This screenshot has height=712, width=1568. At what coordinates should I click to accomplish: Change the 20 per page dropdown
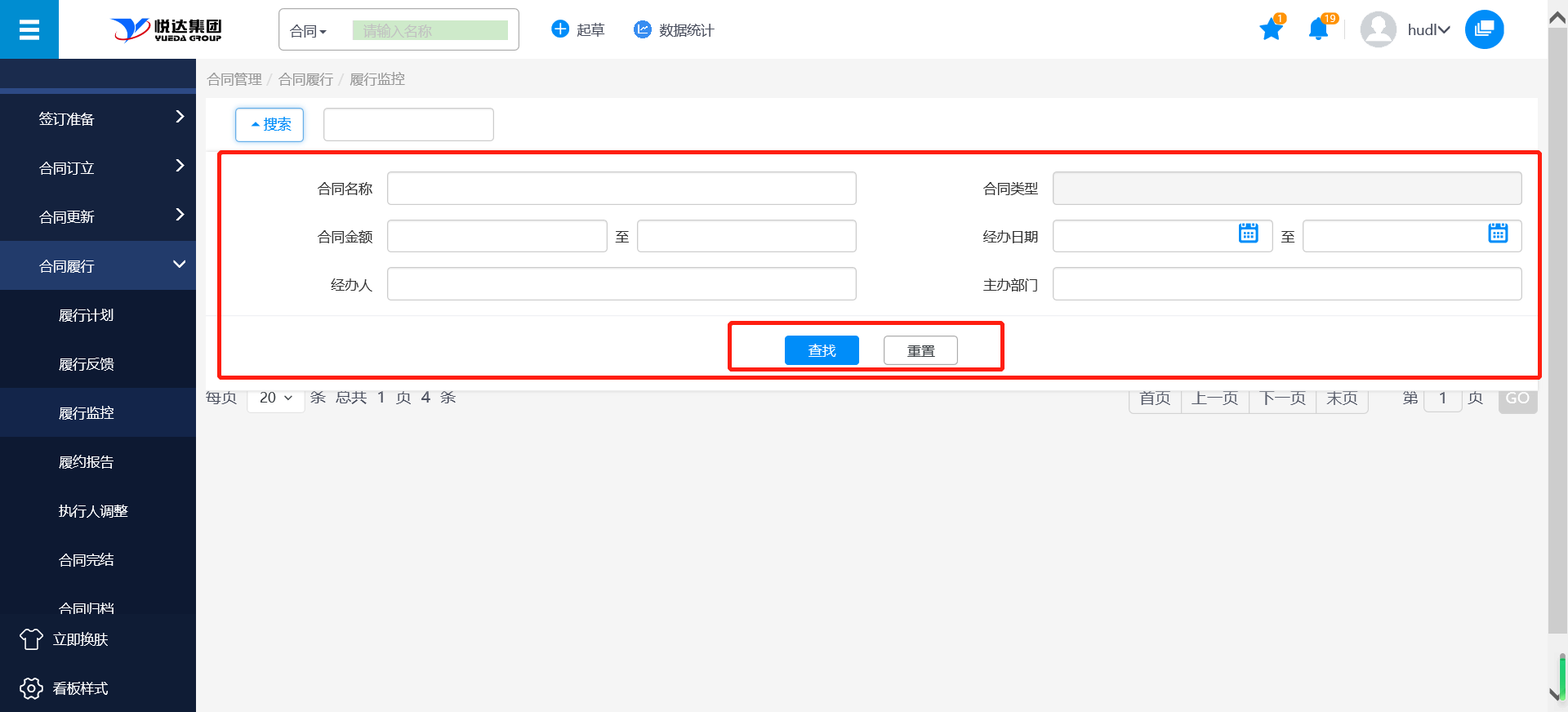(x=275, y=398)
